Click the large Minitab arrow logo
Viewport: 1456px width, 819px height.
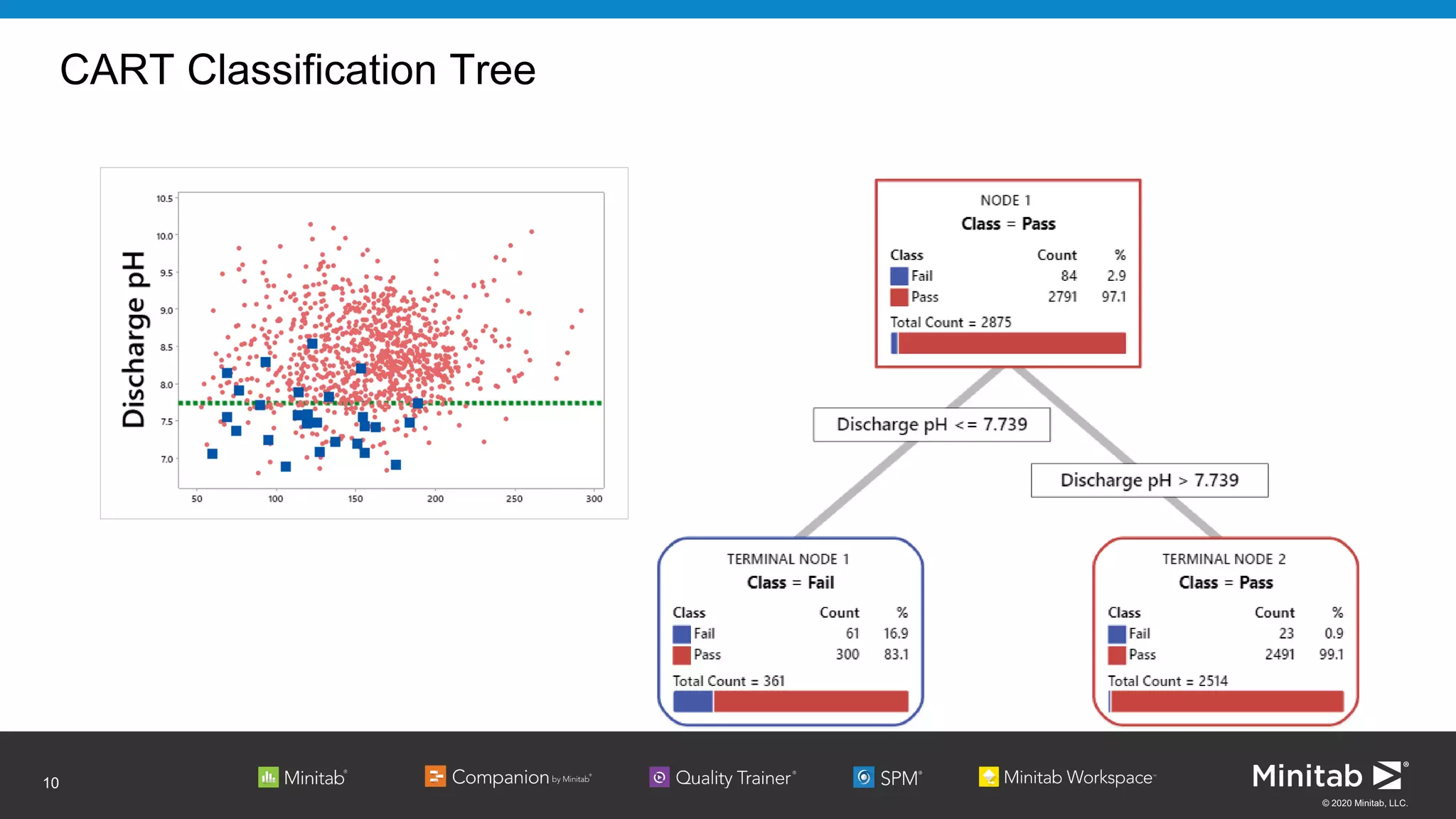(x=1387, y=775)
